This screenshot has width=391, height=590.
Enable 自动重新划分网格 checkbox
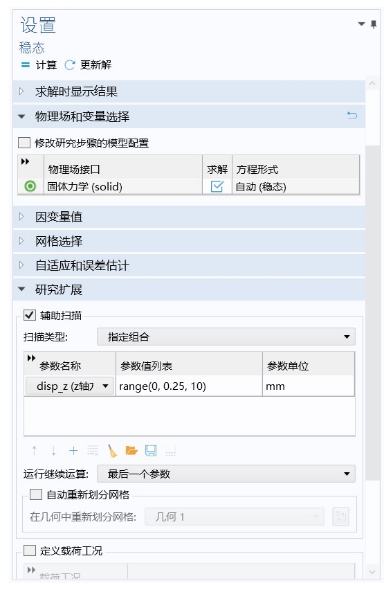point(36,494)
